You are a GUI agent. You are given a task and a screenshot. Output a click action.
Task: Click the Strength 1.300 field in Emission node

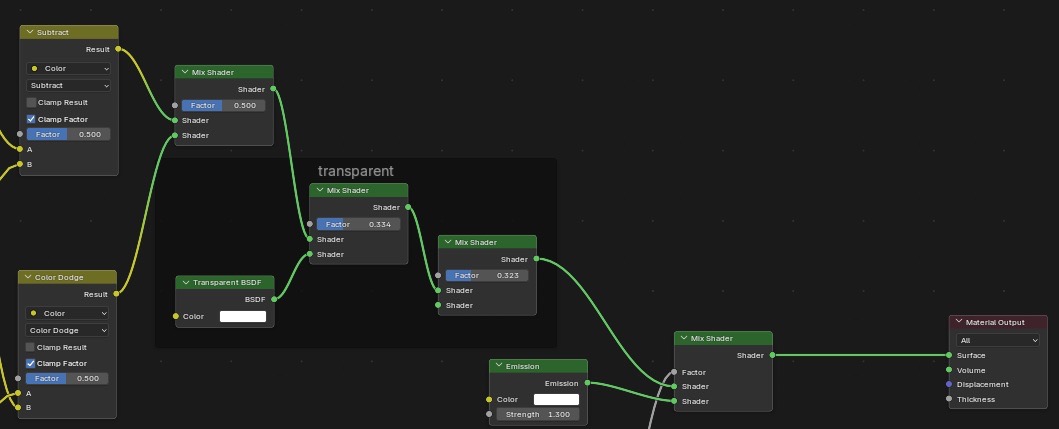538,414
